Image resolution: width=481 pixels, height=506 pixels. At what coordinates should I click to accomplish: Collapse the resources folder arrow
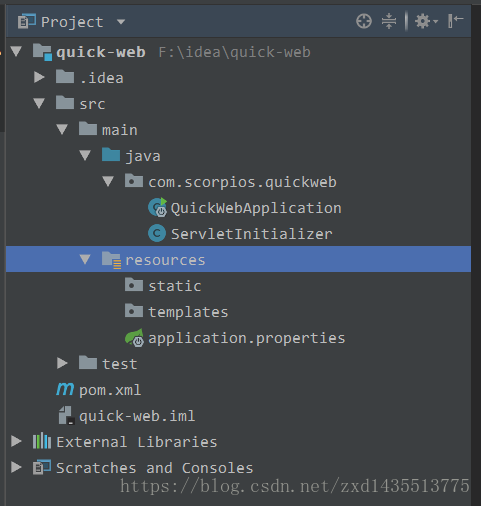(x=85, y=259)
